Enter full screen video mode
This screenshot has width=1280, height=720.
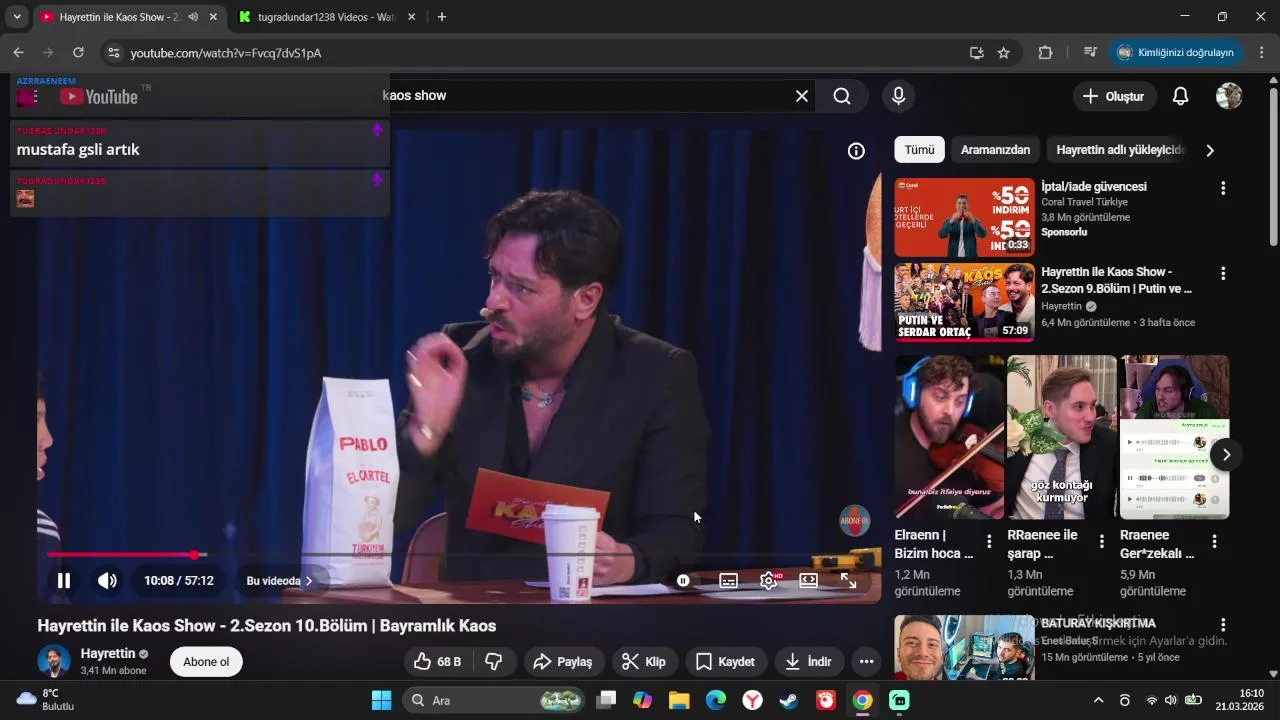click(x=848, y=581)
